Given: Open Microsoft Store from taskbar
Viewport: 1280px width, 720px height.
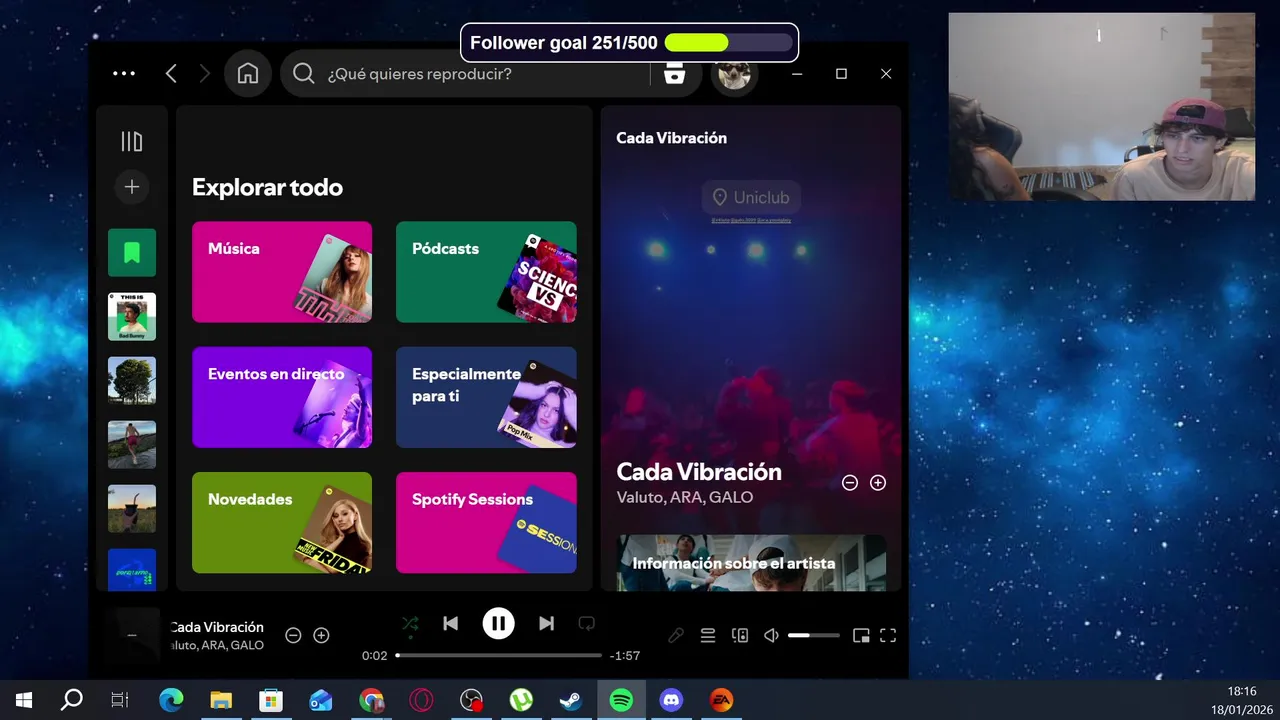Looking at the screenshot, I should point(271,700).
